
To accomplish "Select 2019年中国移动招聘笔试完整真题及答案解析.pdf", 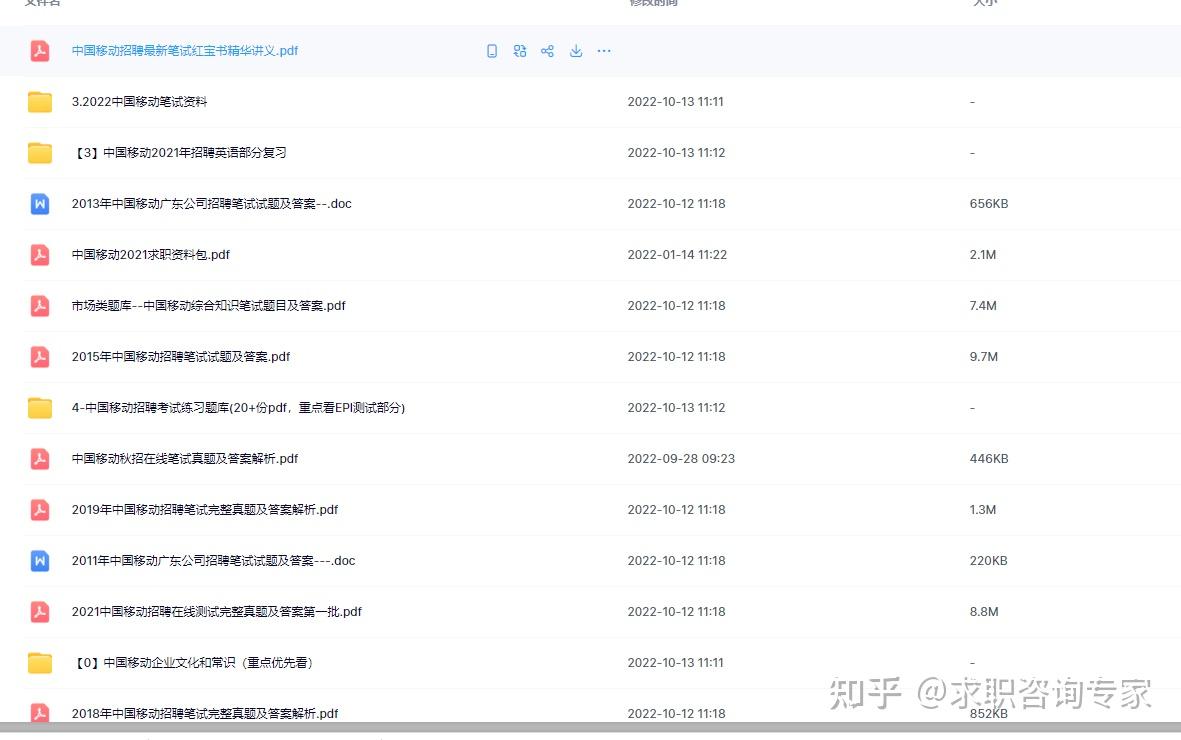I will pyautogui.click(x=205, y=509).
